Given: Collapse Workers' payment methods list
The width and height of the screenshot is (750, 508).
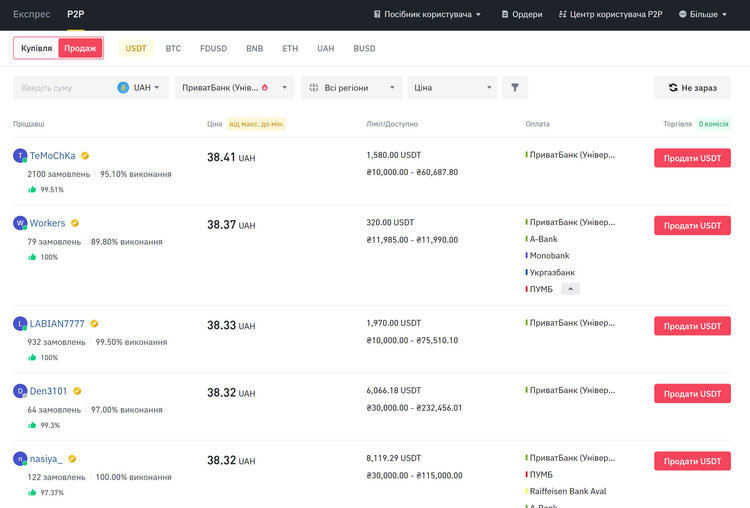Looking at the screenshot, I should [571, 289].
